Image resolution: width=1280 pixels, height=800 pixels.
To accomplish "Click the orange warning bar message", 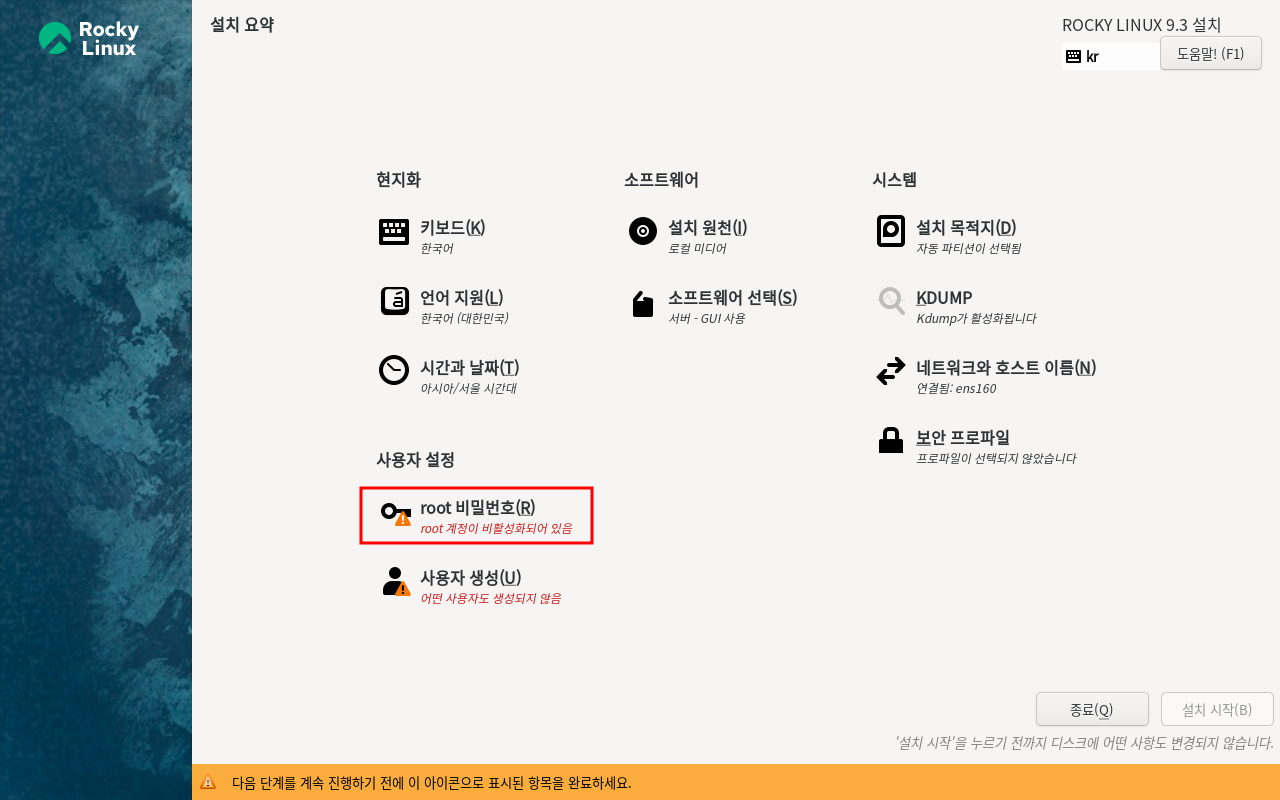I will 431,782.
